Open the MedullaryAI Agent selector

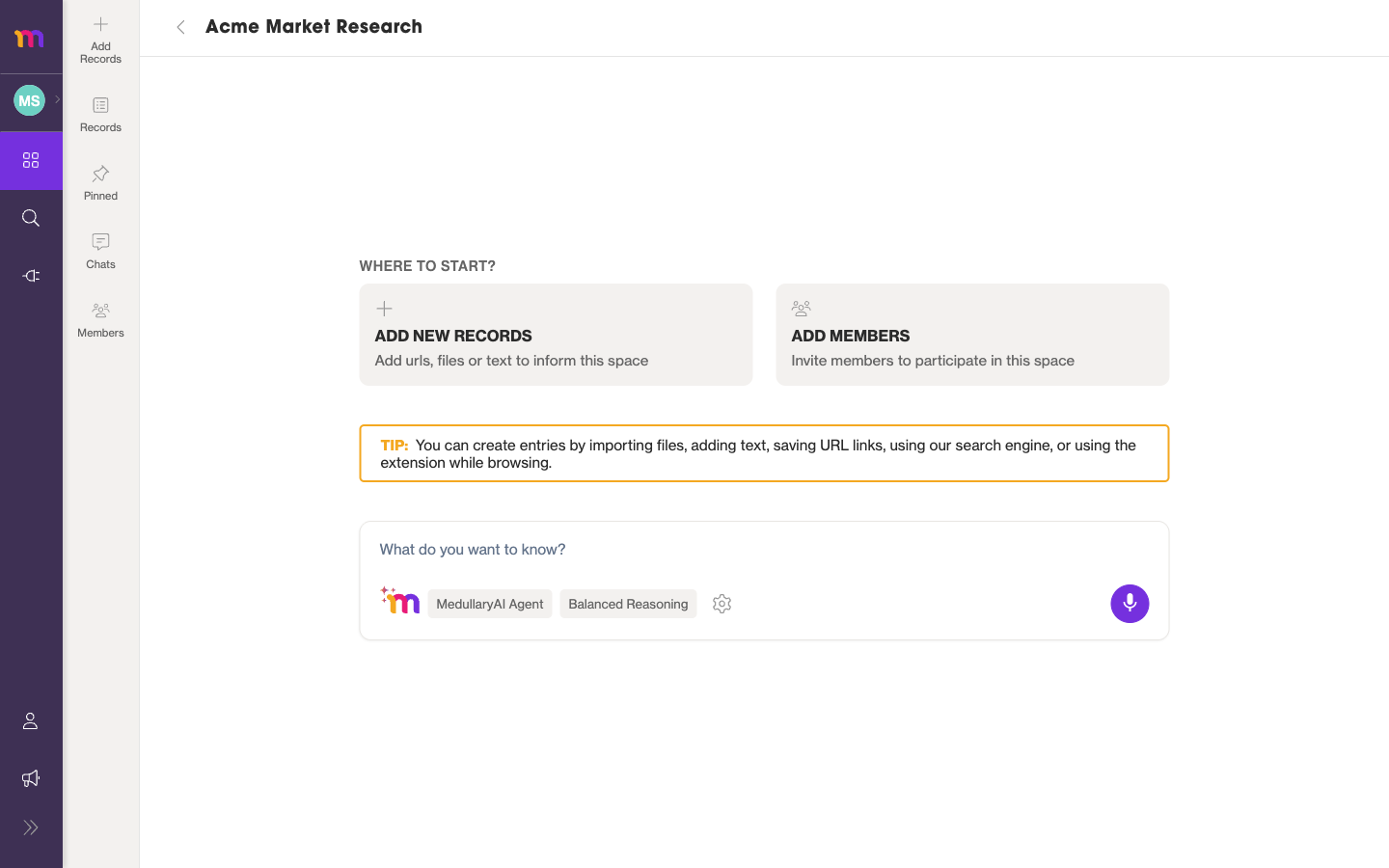point(490,604)
